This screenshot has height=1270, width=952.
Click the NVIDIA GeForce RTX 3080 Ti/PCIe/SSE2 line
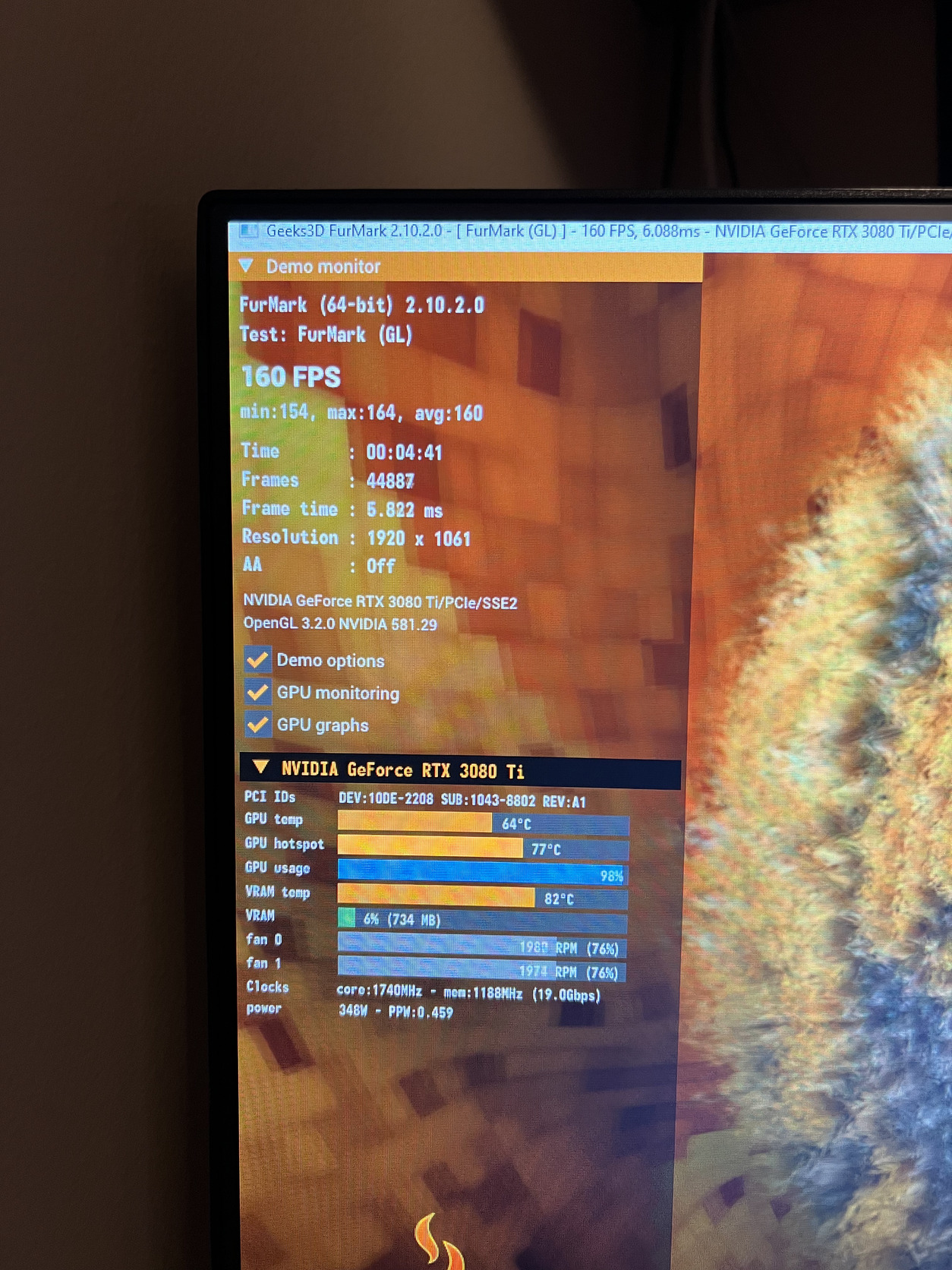(380, 602)
